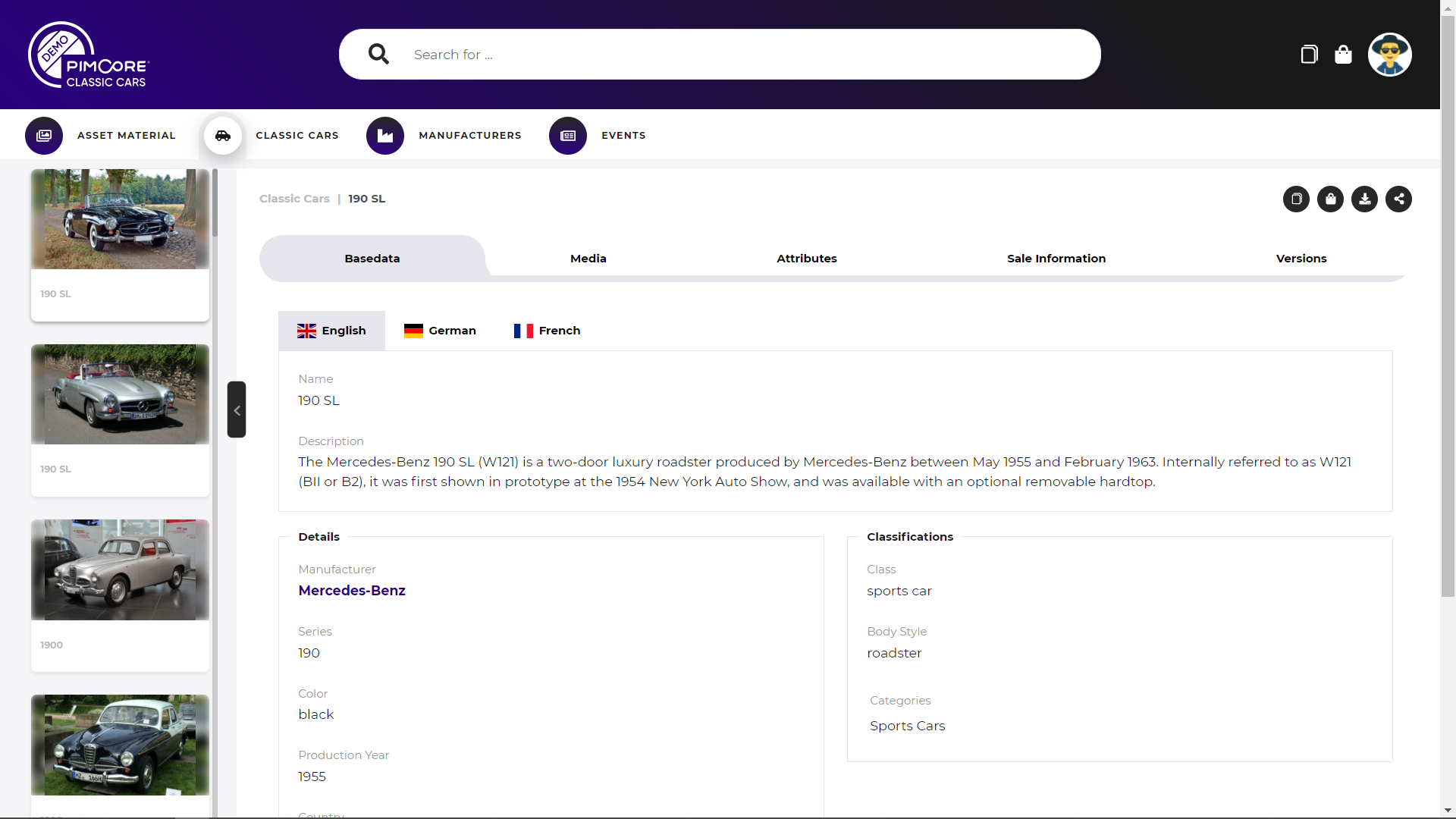Add 190 SL to cart icon
This screenshot has height=819, width=1456.
(1330, 199)
